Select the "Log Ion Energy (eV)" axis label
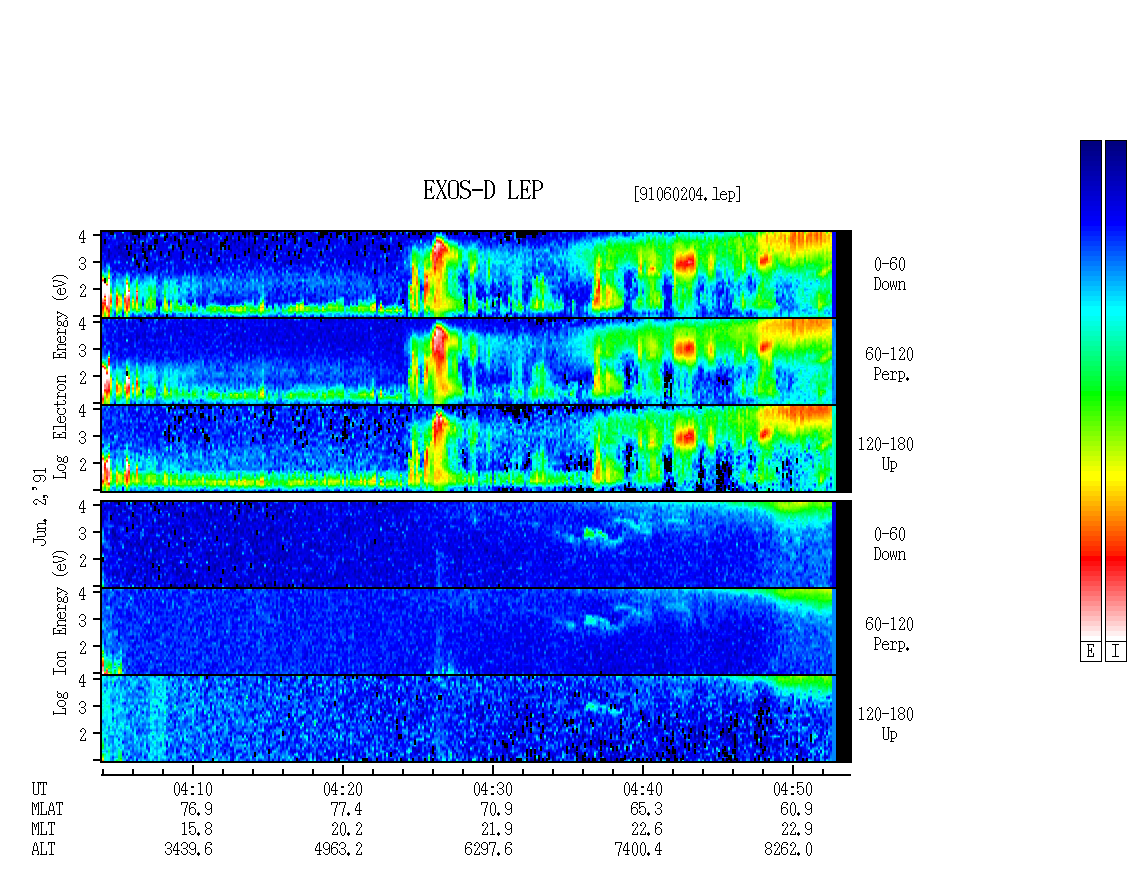1130x875 pixels. [x=60, y=633]
